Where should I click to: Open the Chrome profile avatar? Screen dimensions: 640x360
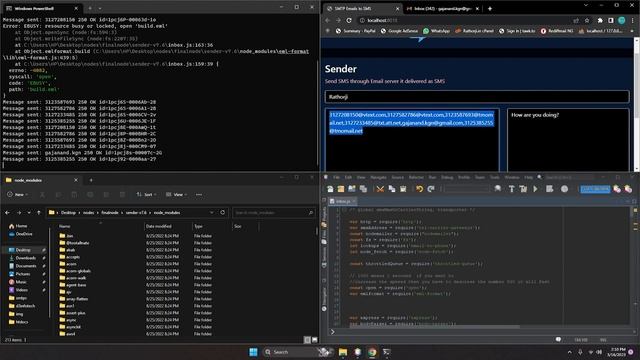(622, 20)
